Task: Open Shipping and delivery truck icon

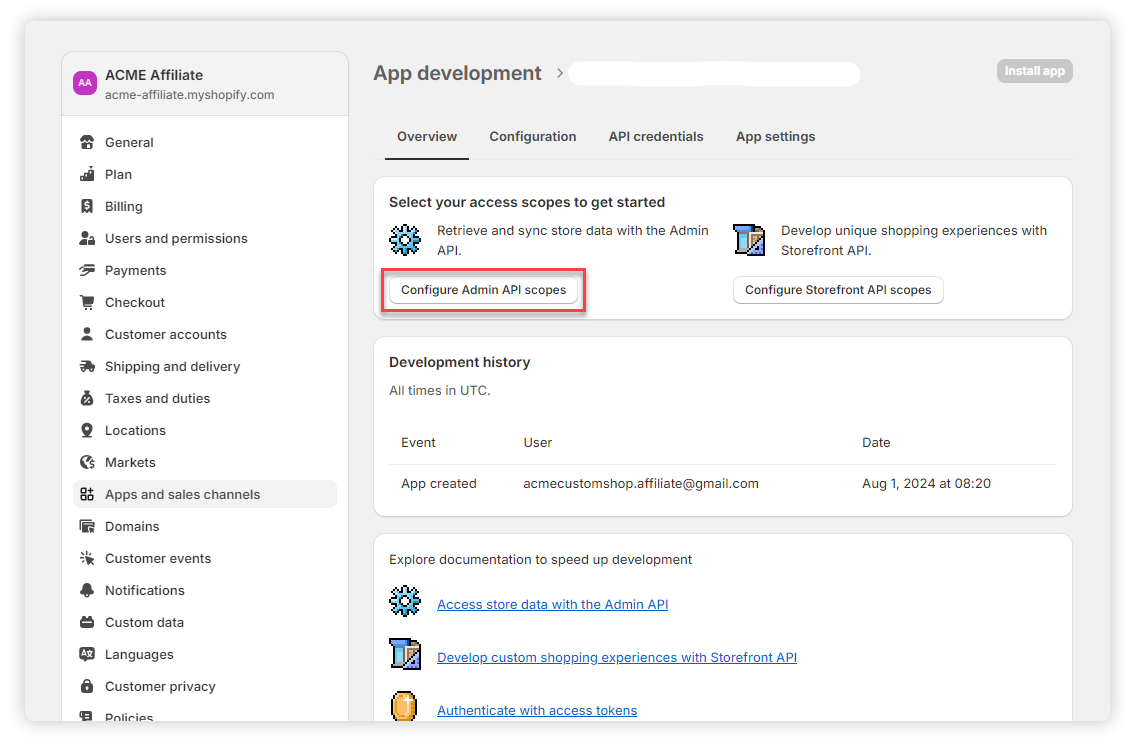Action: click(x=87, y=366)
